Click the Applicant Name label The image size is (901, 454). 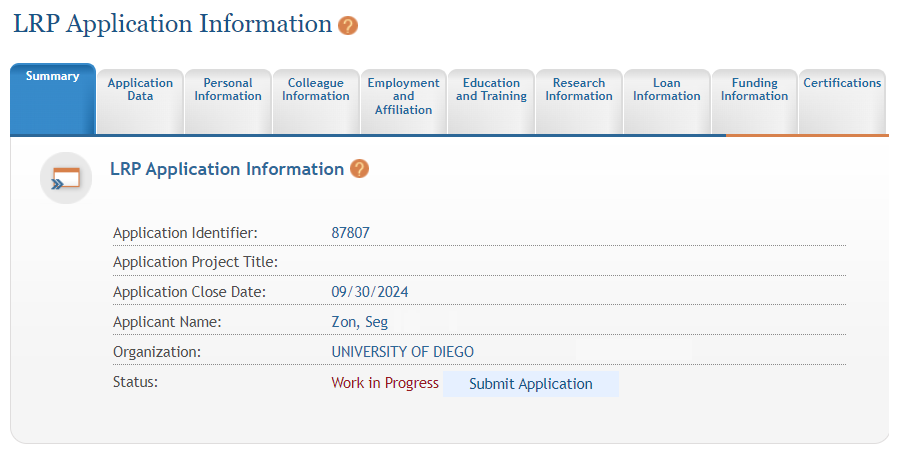(167, 322)
